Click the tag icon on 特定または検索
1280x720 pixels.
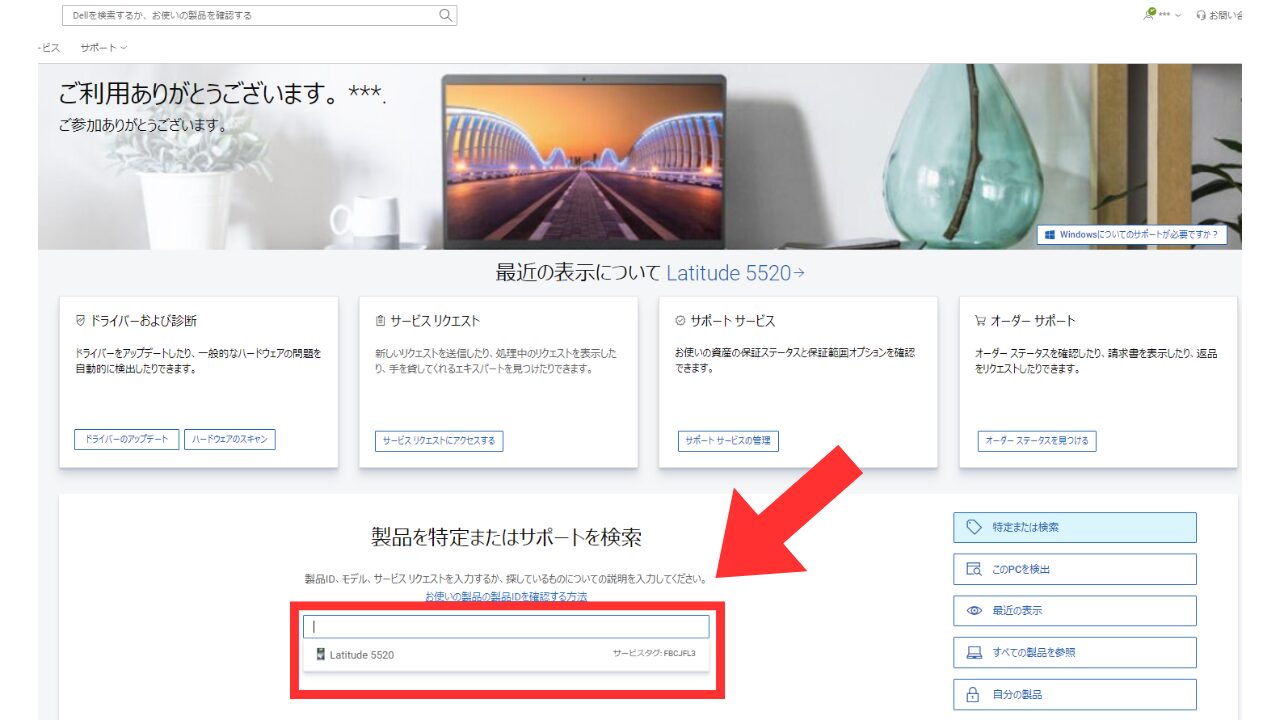(973, 527)
